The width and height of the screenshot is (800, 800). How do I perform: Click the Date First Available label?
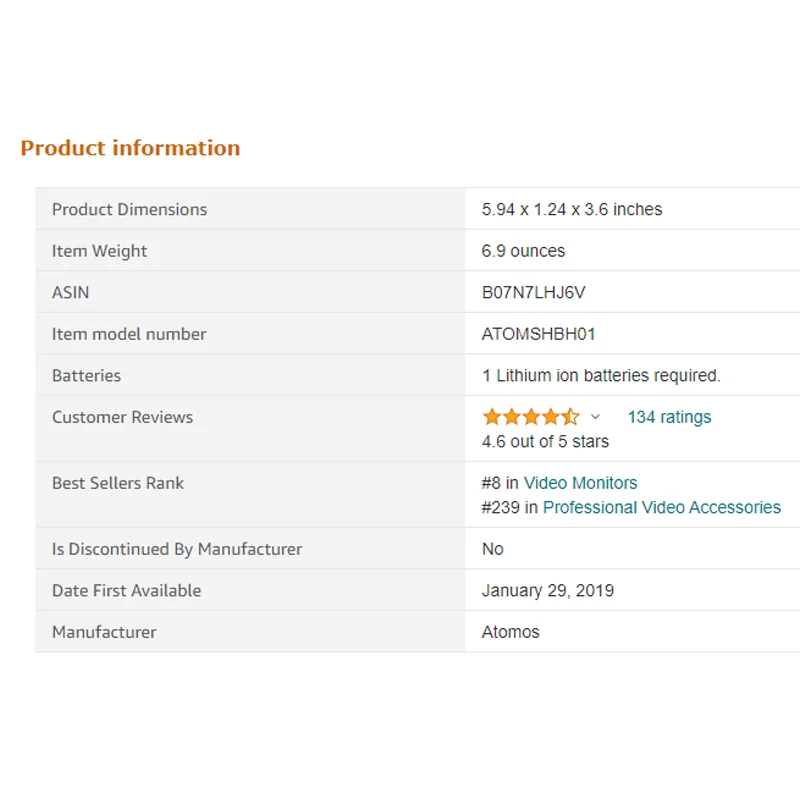pos(127,591)
